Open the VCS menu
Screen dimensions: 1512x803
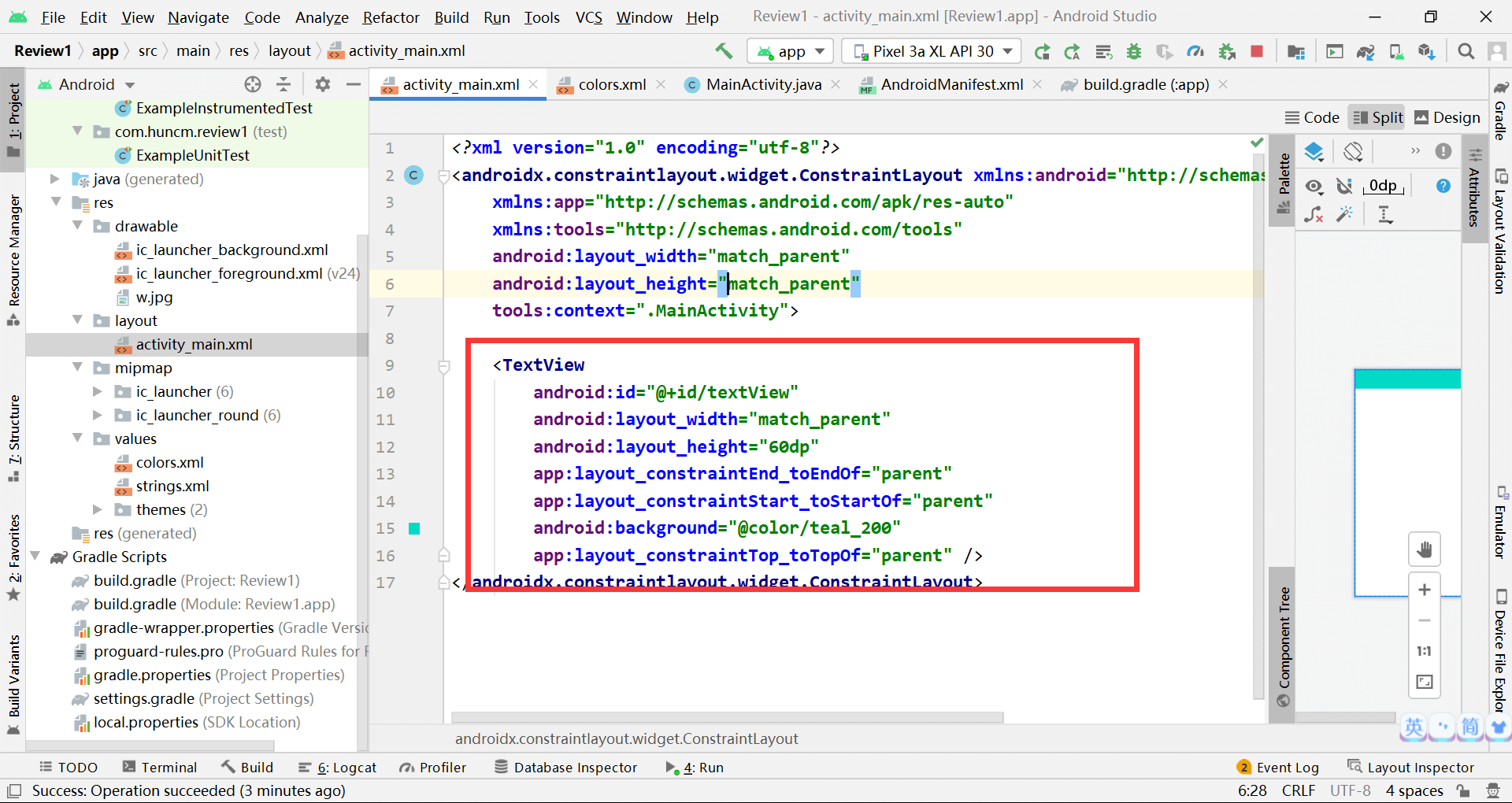(589, 17)
